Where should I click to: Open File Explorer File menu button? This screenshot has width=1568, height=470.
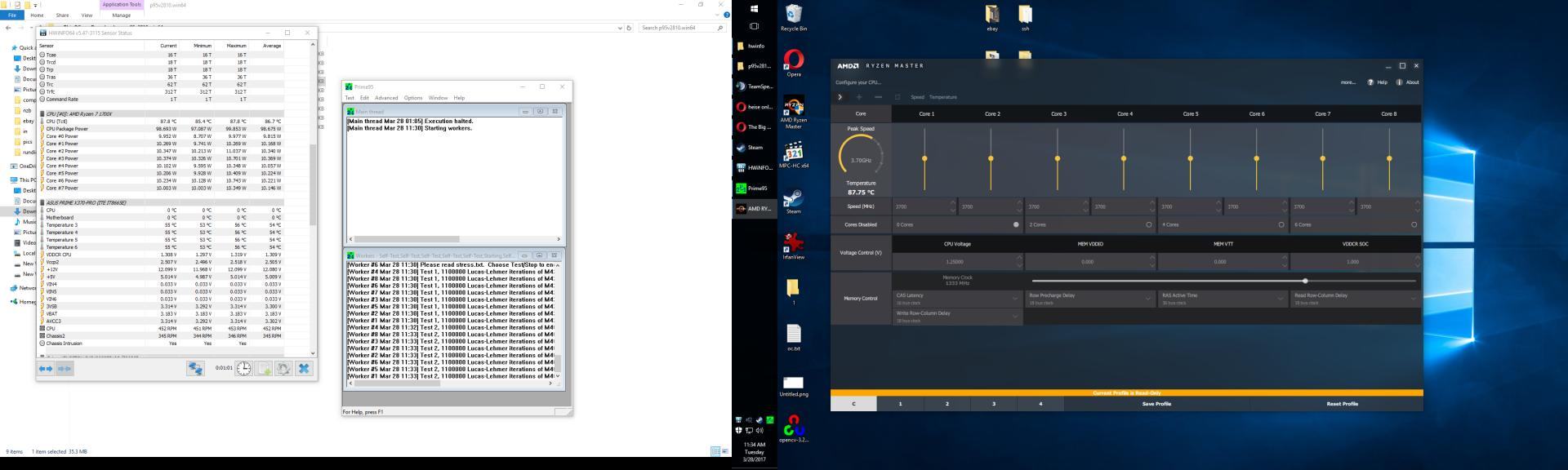tap(12, 15)
